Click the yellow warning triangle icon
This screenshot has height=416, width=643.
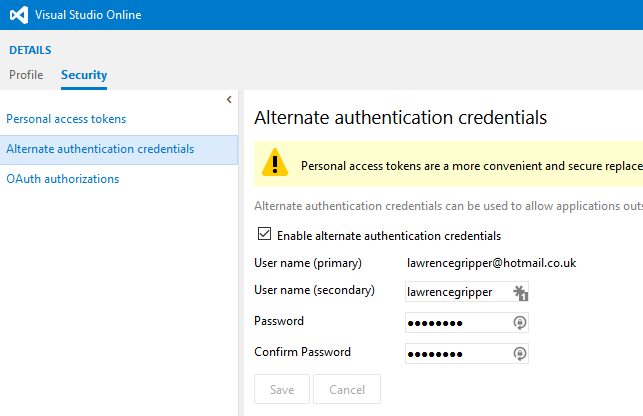(x=276, y=165)
